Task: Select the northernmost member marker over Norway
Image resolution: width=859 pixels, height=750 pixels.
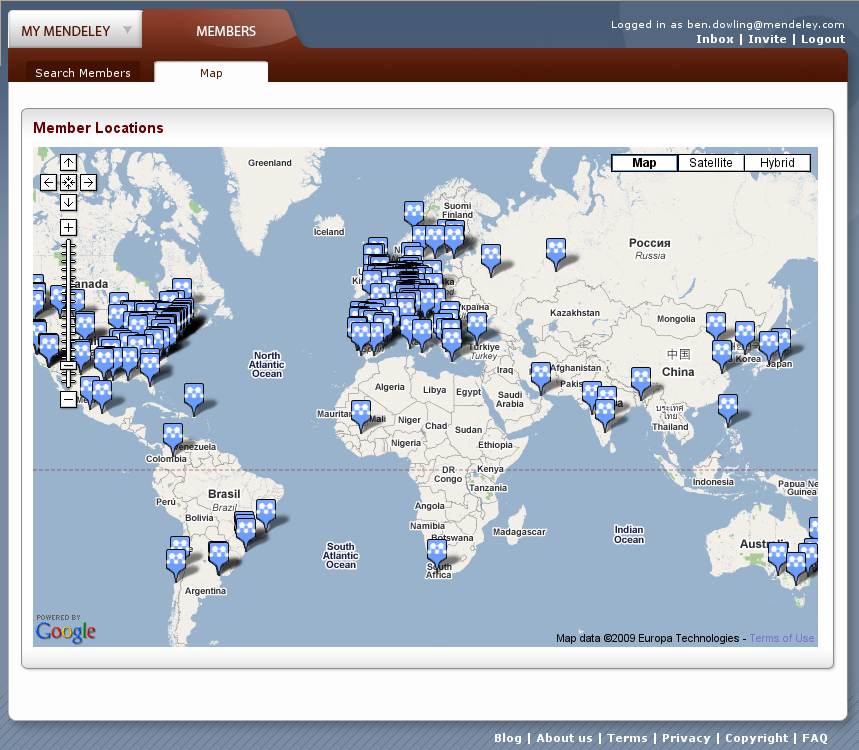Action: tap(414, 213)
